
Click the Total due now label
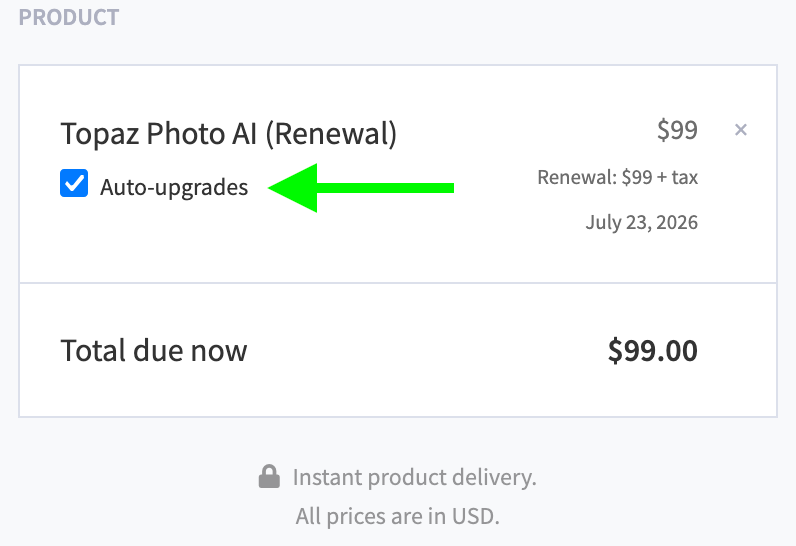tap(154, 351)
